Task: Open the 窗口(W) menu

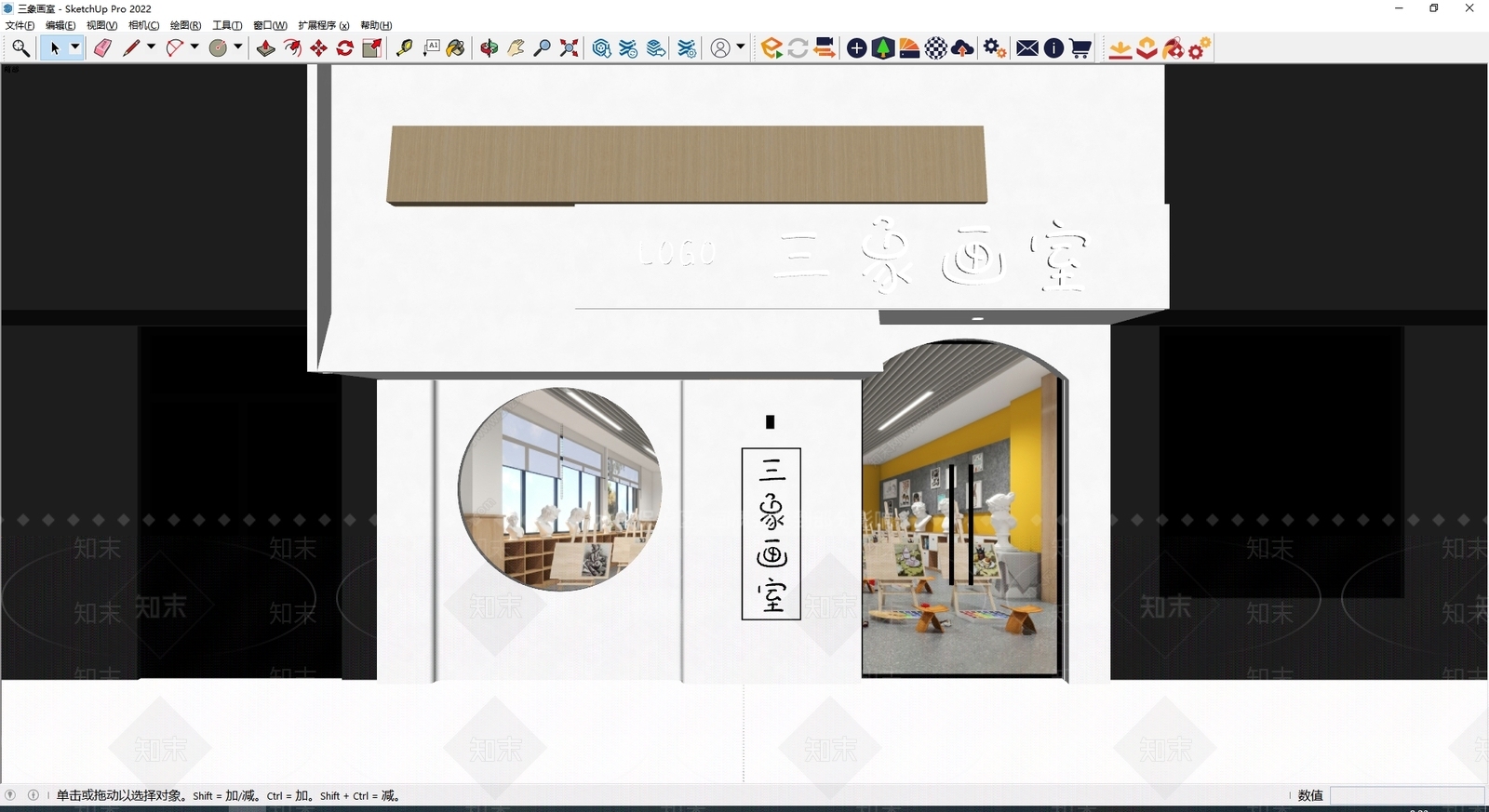Action: 270,25
